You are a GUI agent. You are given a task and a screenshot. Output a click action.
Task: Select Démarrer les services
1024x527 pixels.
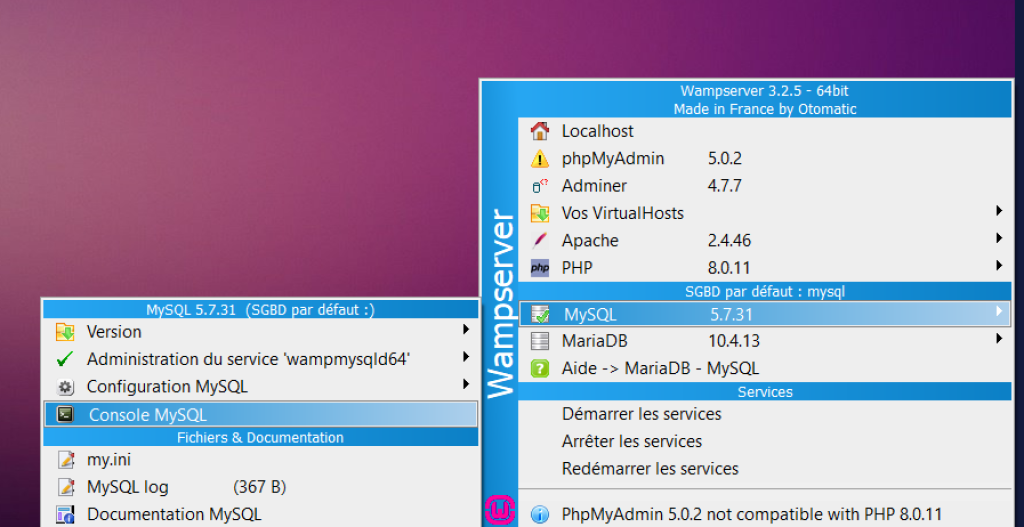(641, 414)
